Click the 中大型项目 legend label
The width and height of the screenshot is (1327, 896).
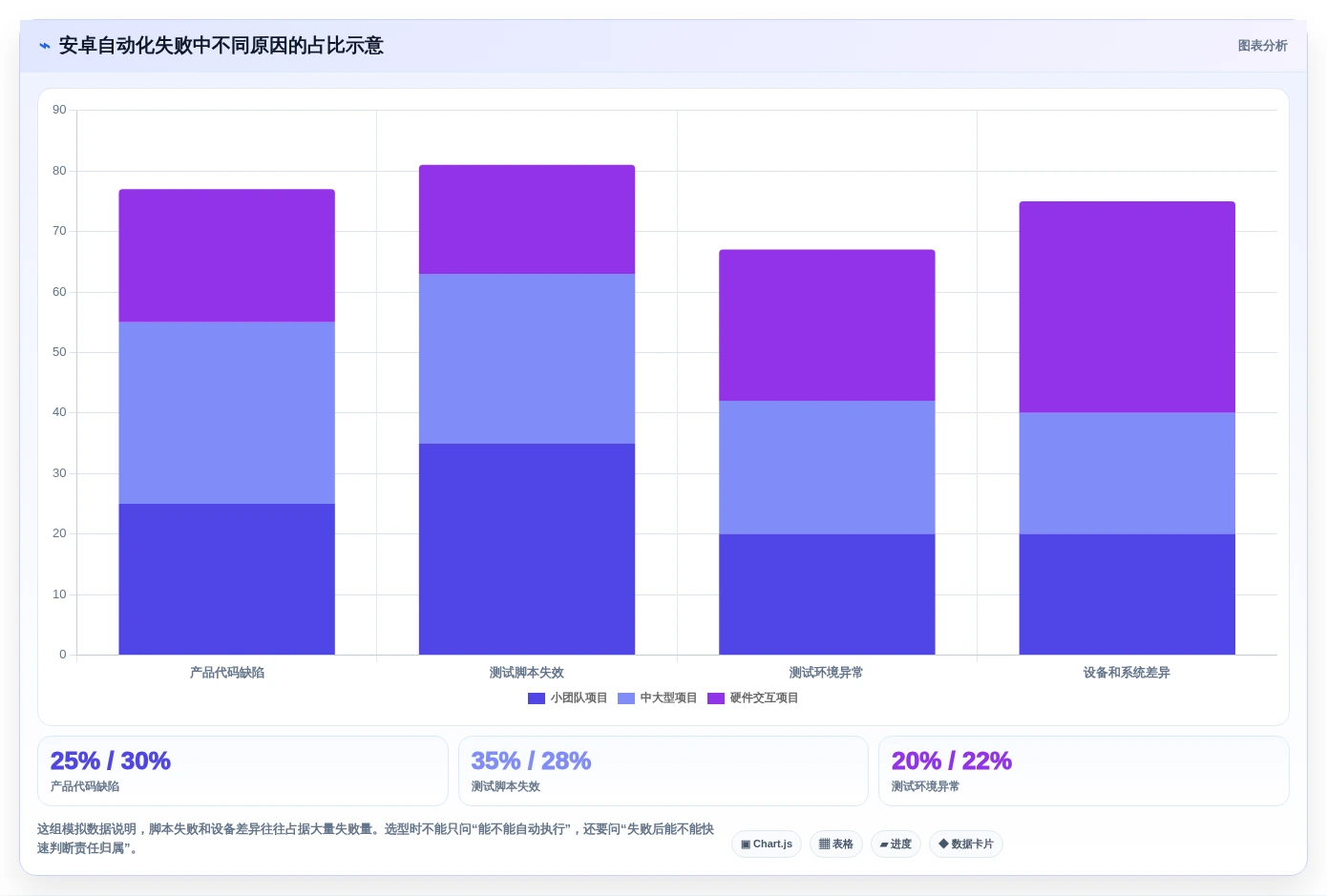tap(668, 698)
